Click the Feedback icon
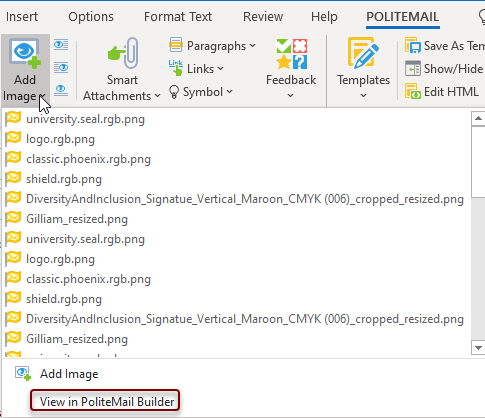The image size is (485, 418). tap(292, 54)
